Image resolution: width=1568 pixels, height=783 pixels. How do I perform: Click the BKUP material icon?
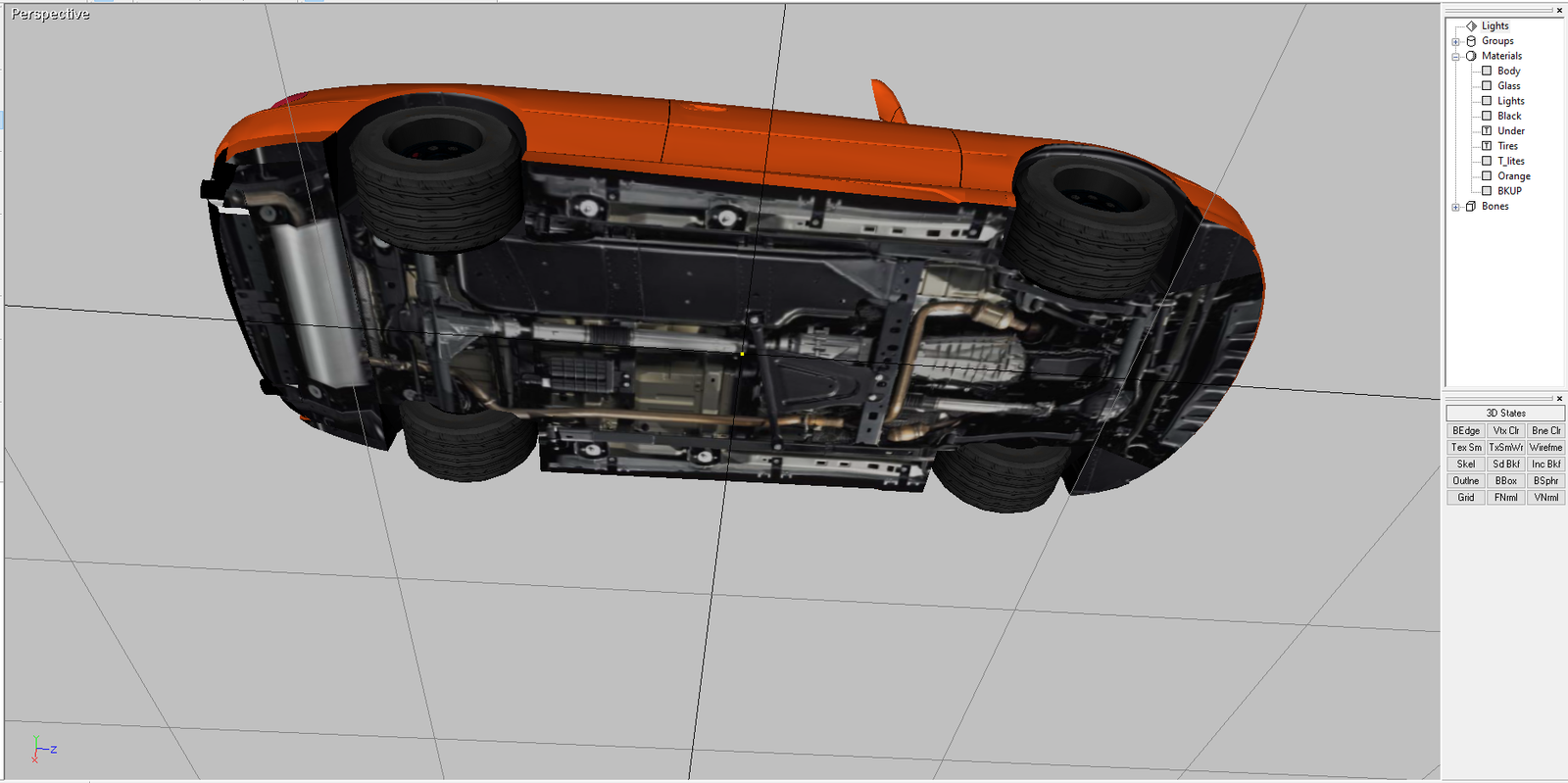click(1487, 191)
